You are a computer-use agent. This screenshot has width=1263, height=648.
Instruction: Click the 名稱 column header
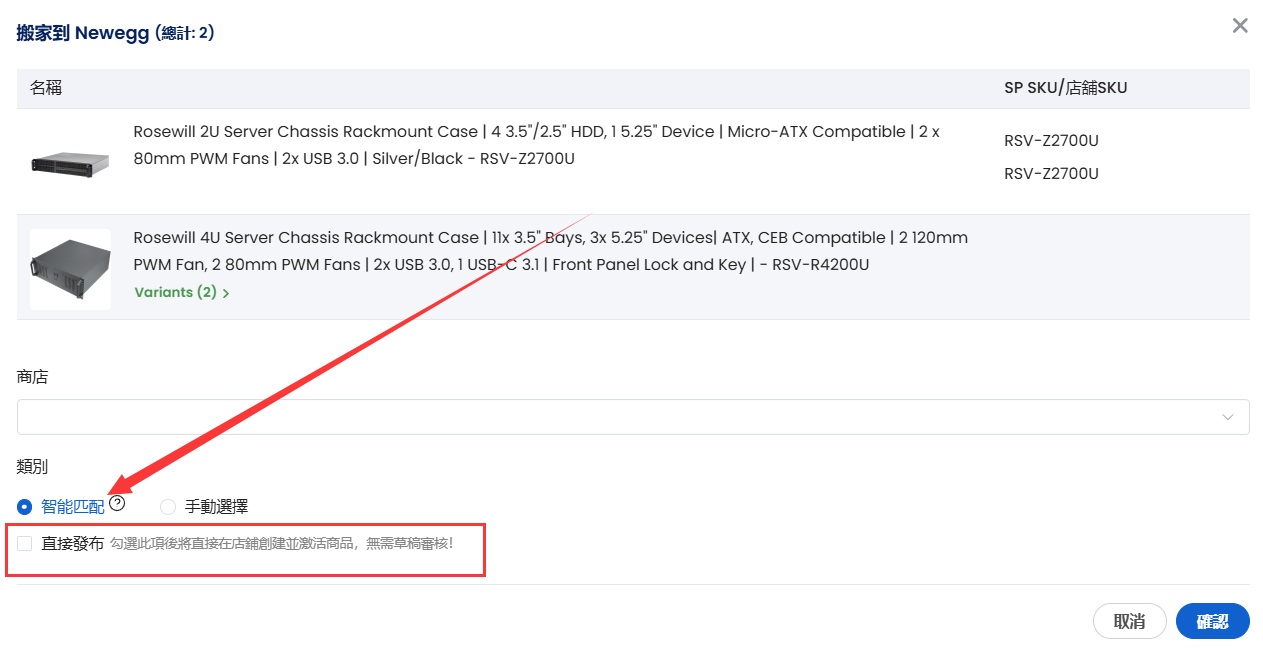46,88
